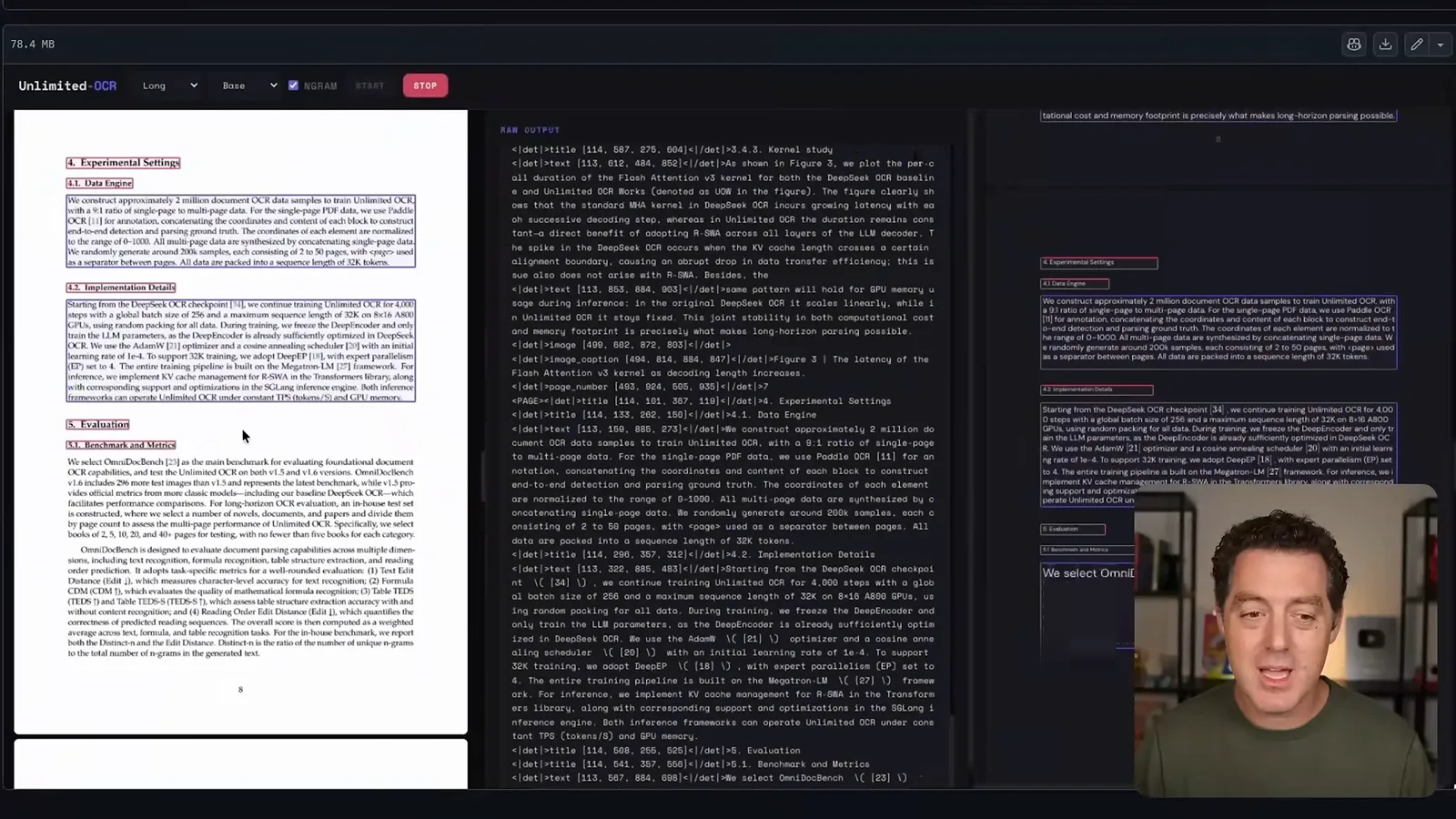Click the download icon in header
The height and width of the screenshot is (819, 1456).
point(1385,45)
